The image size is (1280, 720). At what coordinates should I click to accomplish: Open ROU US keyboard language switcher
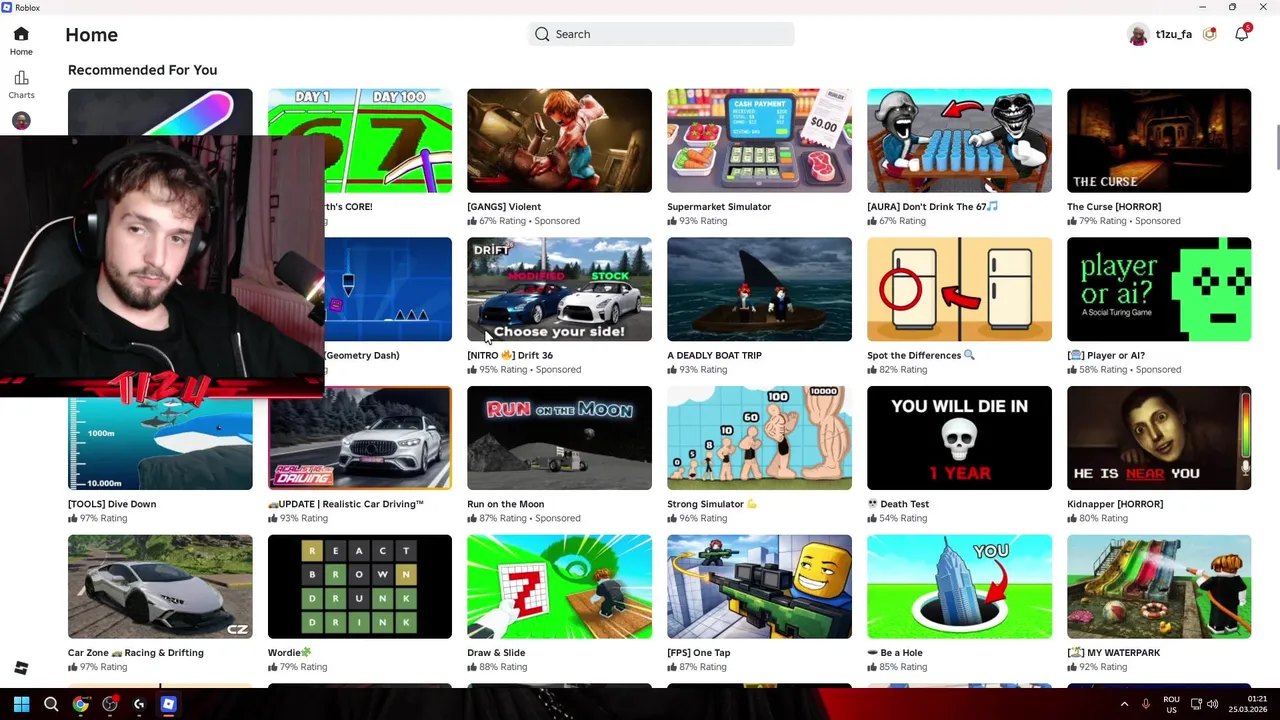[x=1171, y=704]
